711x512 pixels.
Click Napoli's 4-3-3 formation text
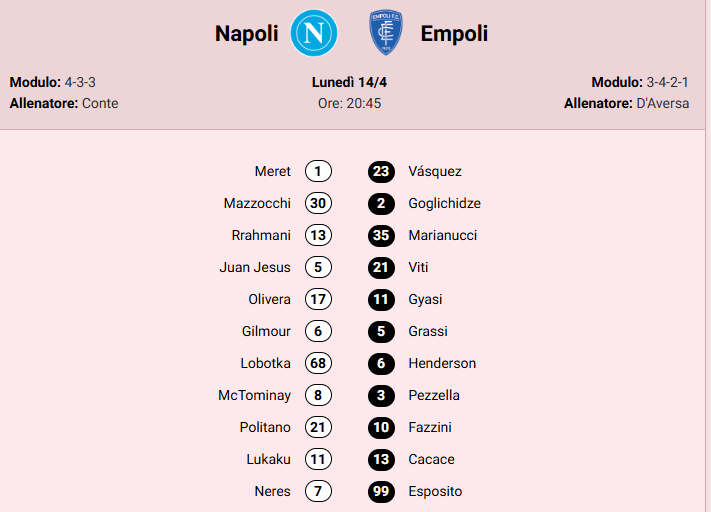80,82
